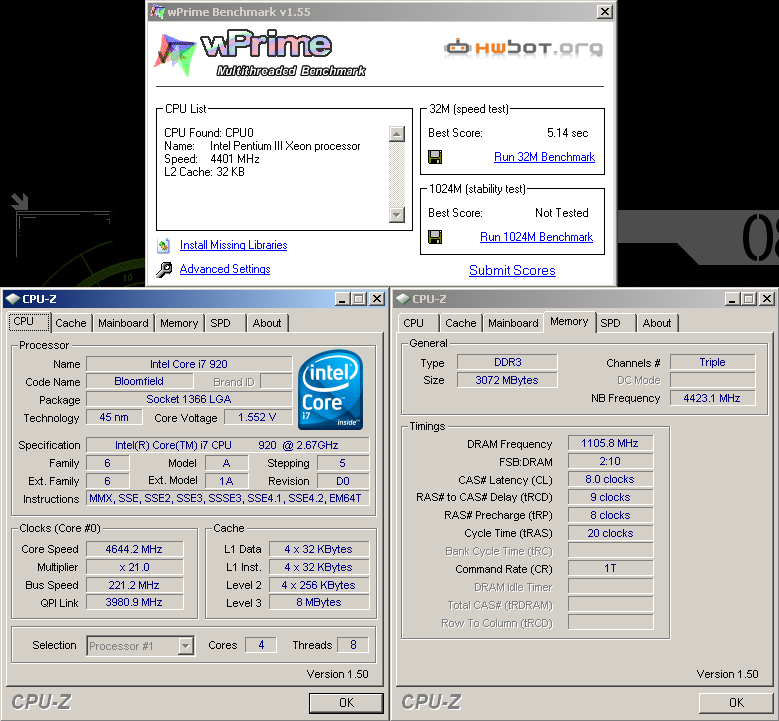Click the memory Size field '3072 MBytes'
779x721 pixels.
[x=507, y=380]
